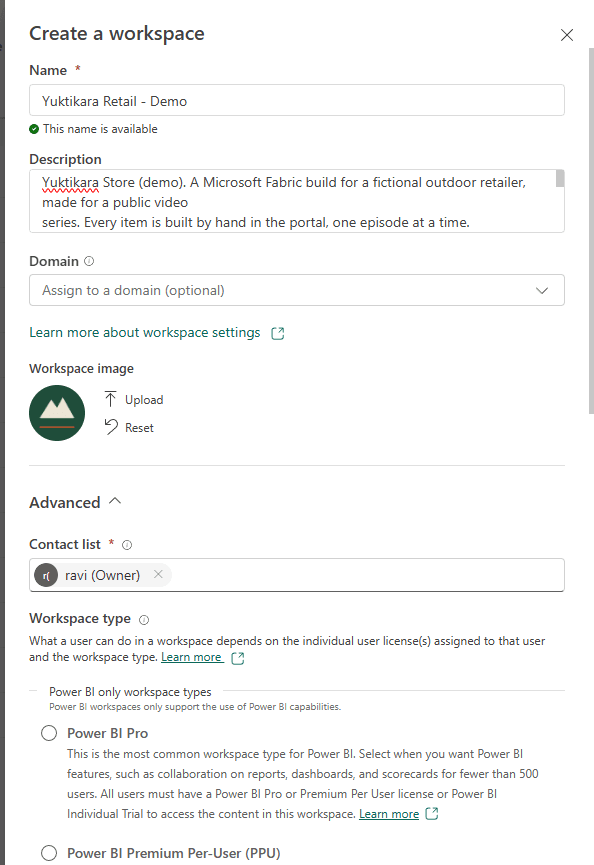Remove ravi (Owner) from contact list
The width and height of the screenshot is (594, 865).
click(158, 574)
